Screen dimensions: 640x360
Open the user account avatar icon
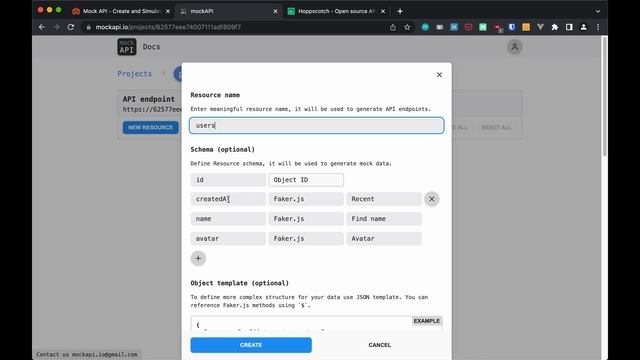pyautogui.click(x=515, y=47)
